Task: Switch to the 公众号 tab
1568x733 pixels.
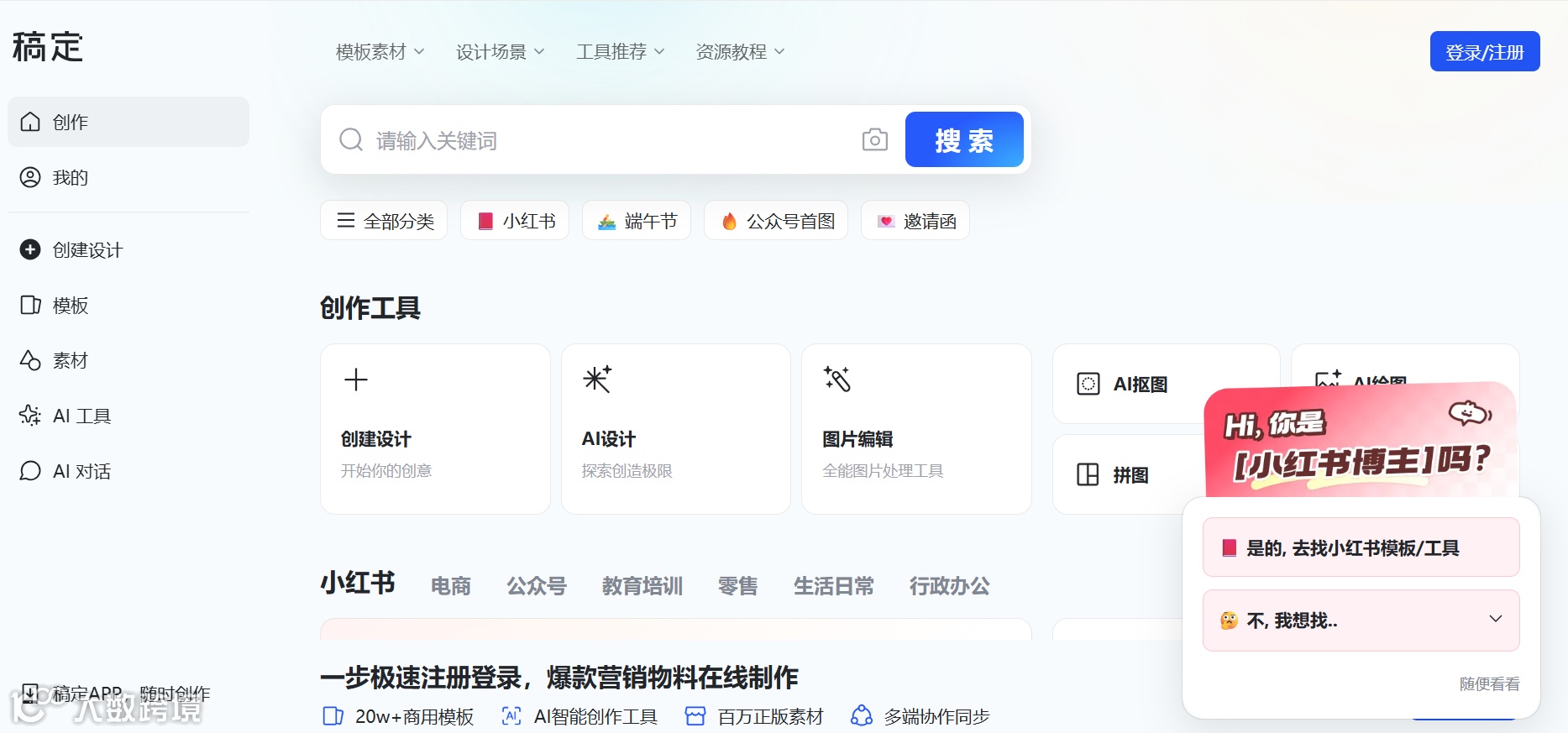Action: click(537, 586)
